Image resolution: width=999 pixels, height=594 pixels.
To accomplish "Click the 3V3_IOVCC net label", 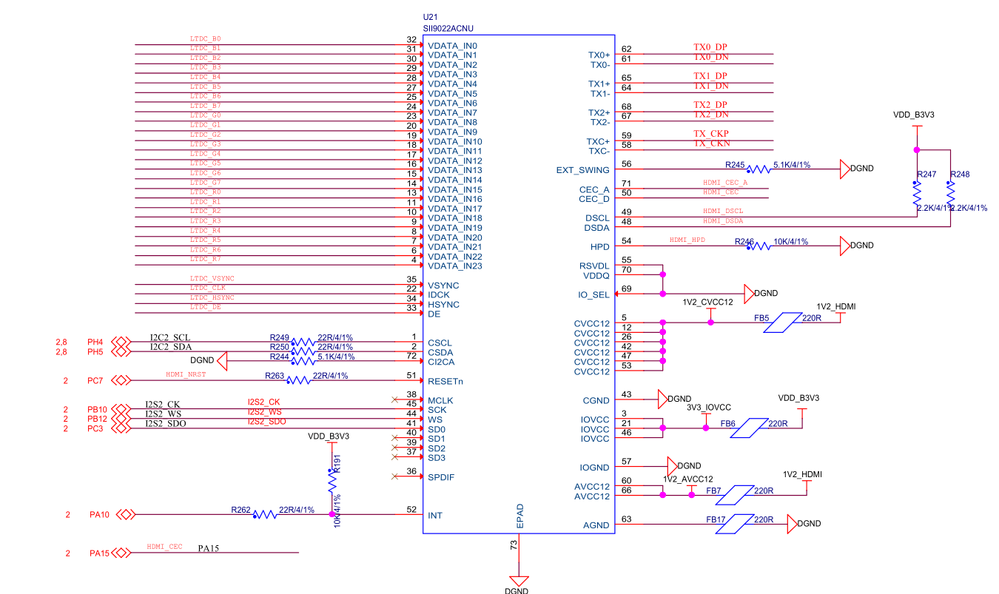I will click(708, 407).
